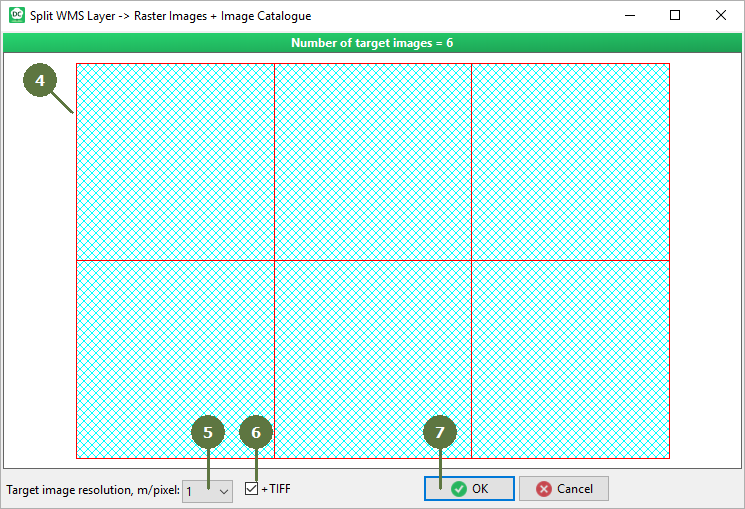Viewport: 745px width, 509px height.
Task: Click the "Target image resolution, m/pixel" label
Action: (x=92, y=490)
